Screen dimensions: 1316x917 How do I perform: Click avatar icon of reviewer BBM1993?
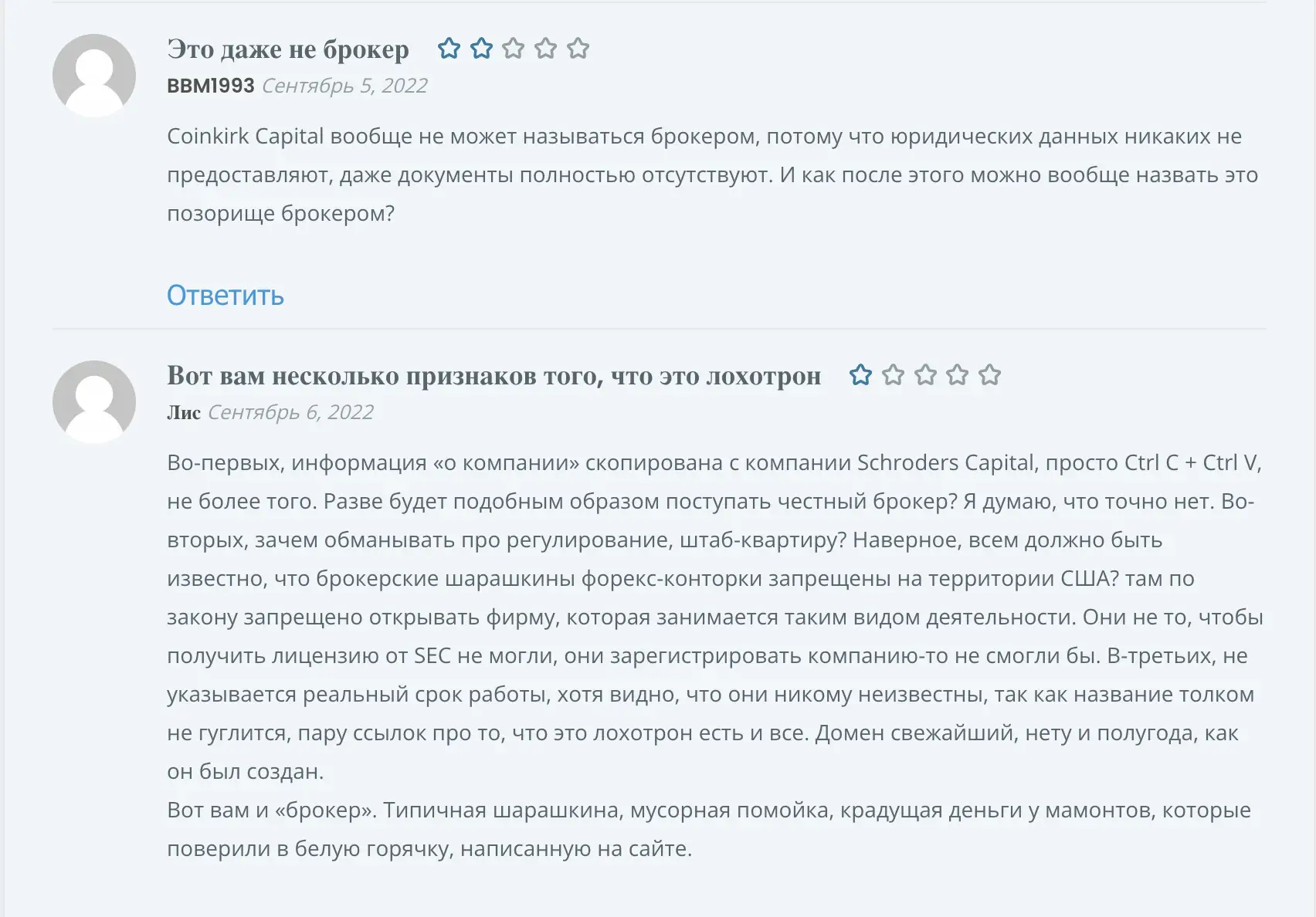click(x=94, y=76)
